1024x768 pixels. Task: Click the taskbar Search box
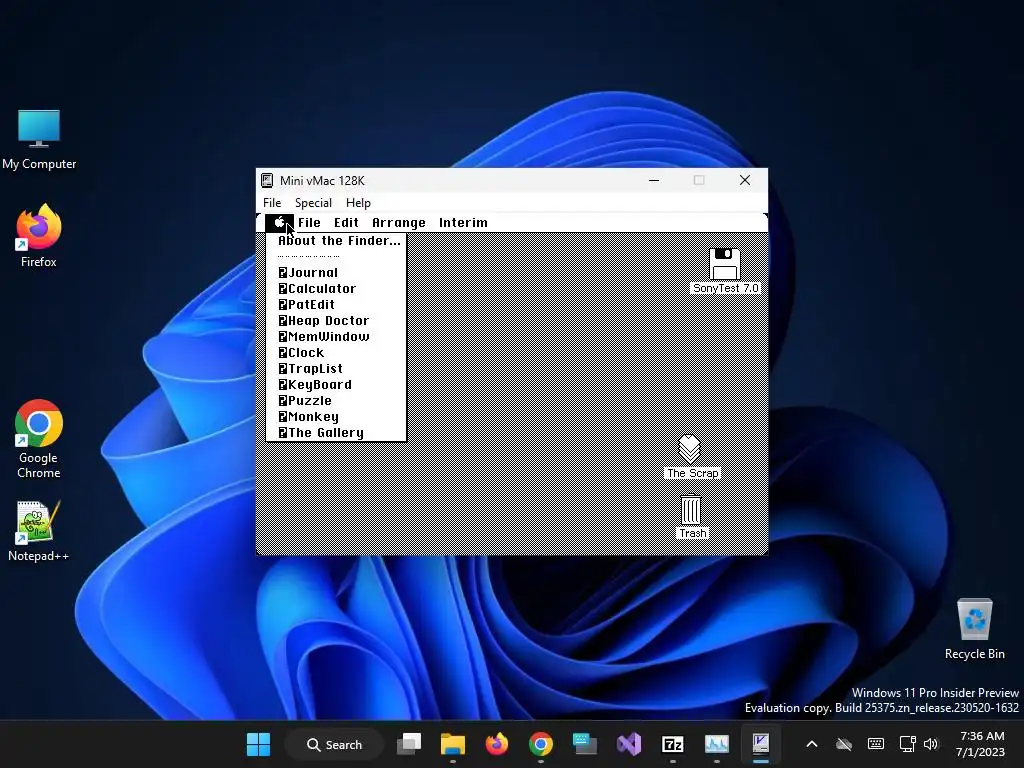point(334,744)
